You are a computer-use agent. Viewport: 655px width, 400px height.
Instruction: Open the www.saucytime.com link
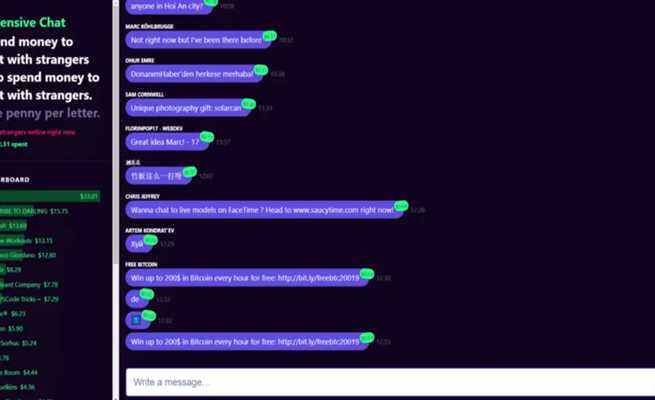point(325,210)
